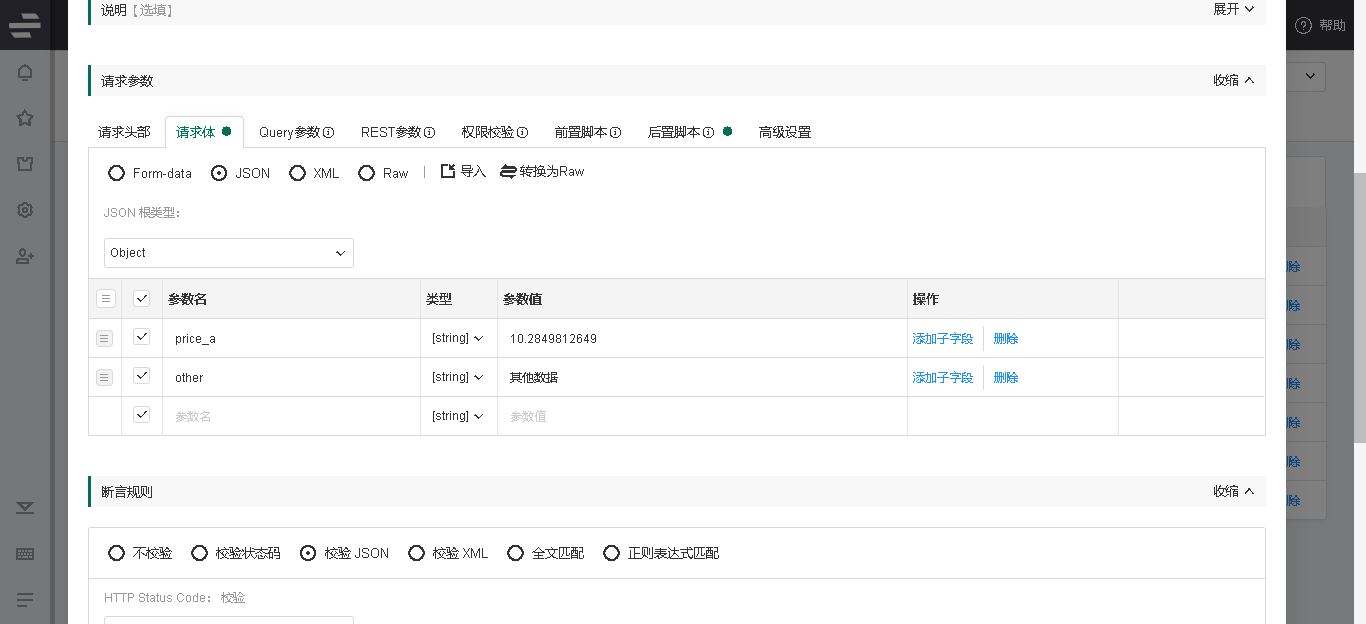Click the add user icon in sidebar
Viewport: 1366px width, 624px height.
pos(25,256)
